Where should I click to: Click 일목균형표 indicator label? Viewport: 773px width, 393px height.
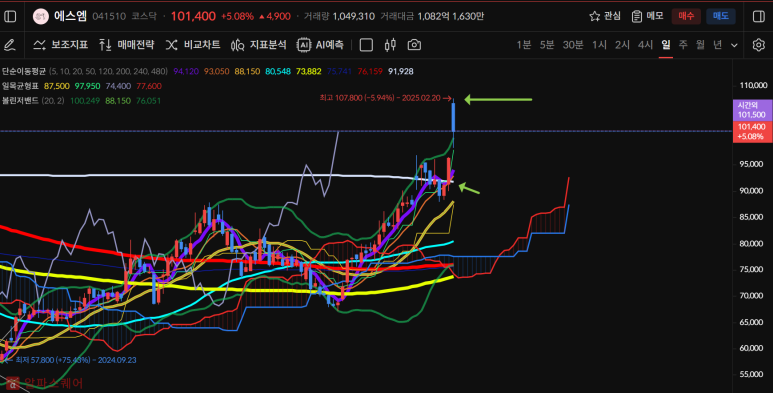tap(20, 86)
